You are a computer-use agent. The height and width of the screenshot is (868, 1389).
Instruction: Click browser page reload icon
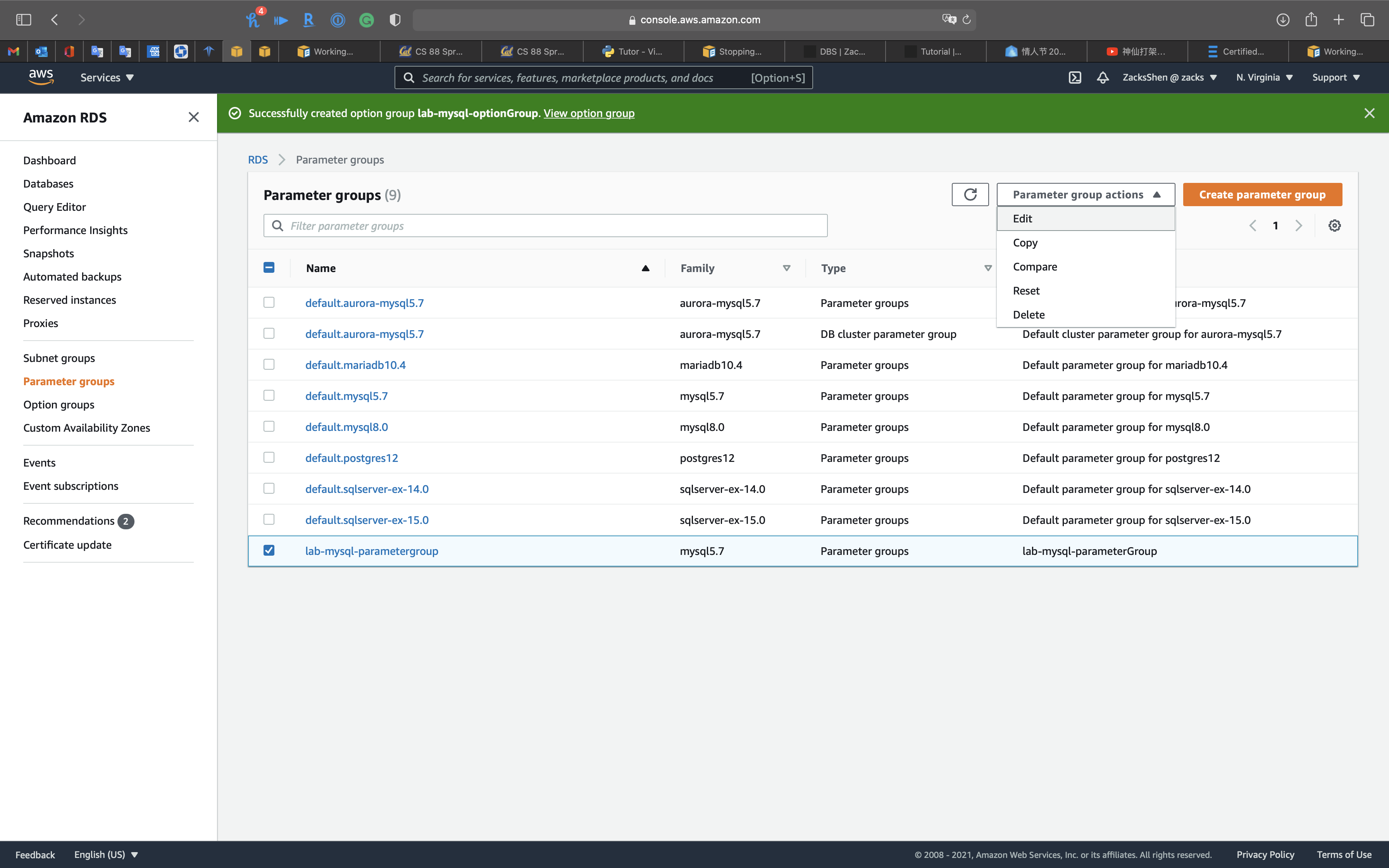(x=967, y=19)
